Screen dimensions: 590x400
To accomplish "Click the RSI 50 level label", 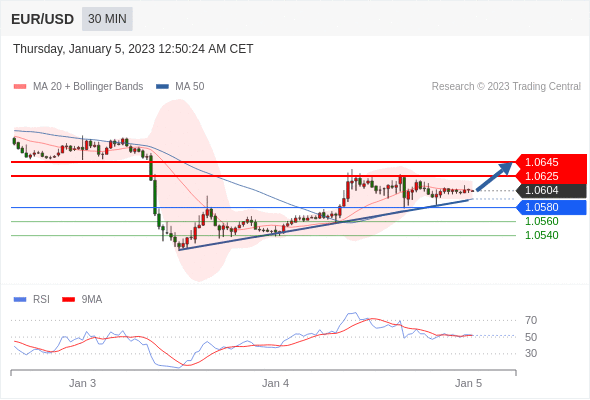I will [x=531, y=337].
